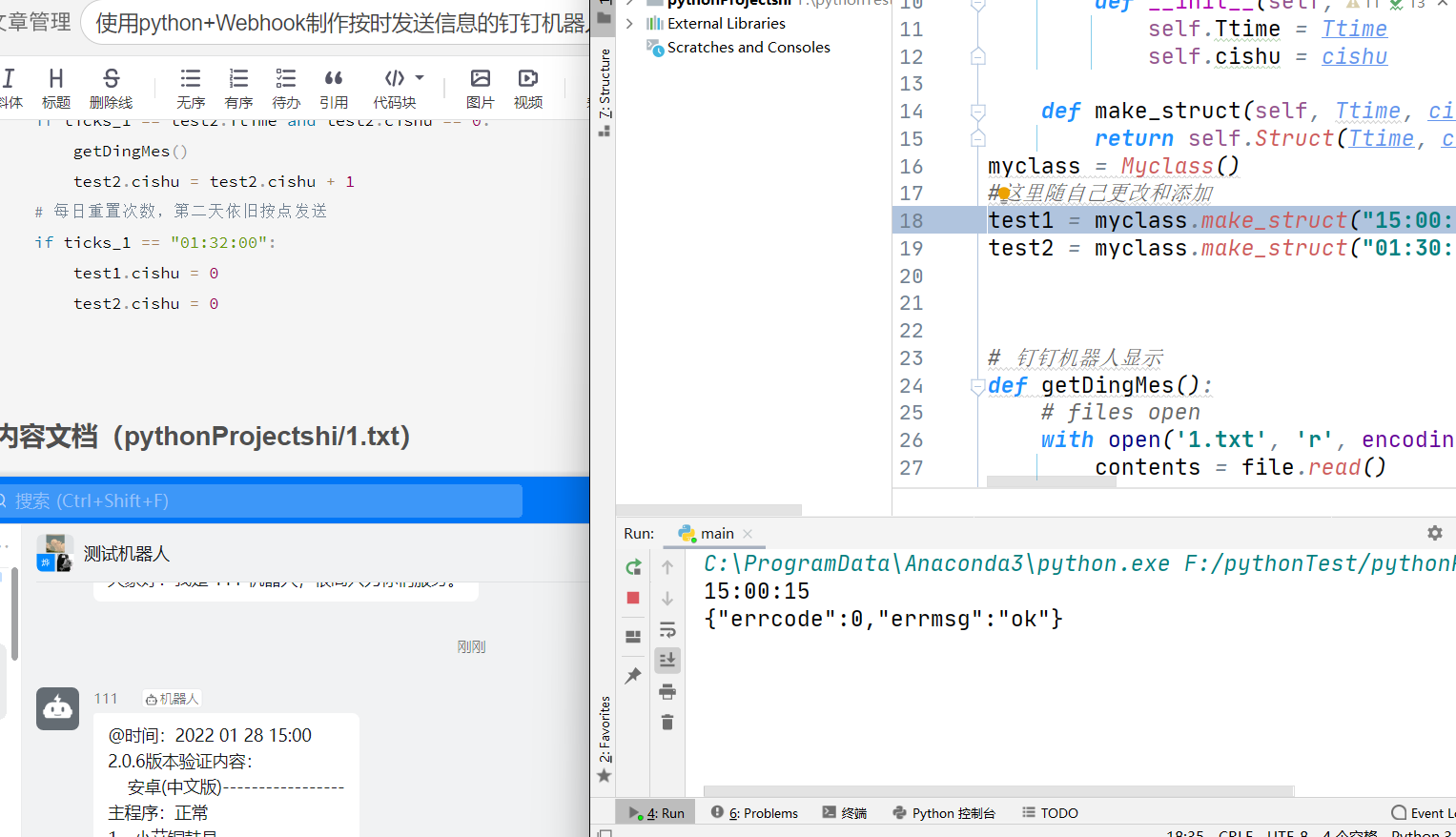The height and width of the screenshot is (837, 1456).
Task: Toggle soft-wrap in the Run console
Action: click(x=666, y=629)
